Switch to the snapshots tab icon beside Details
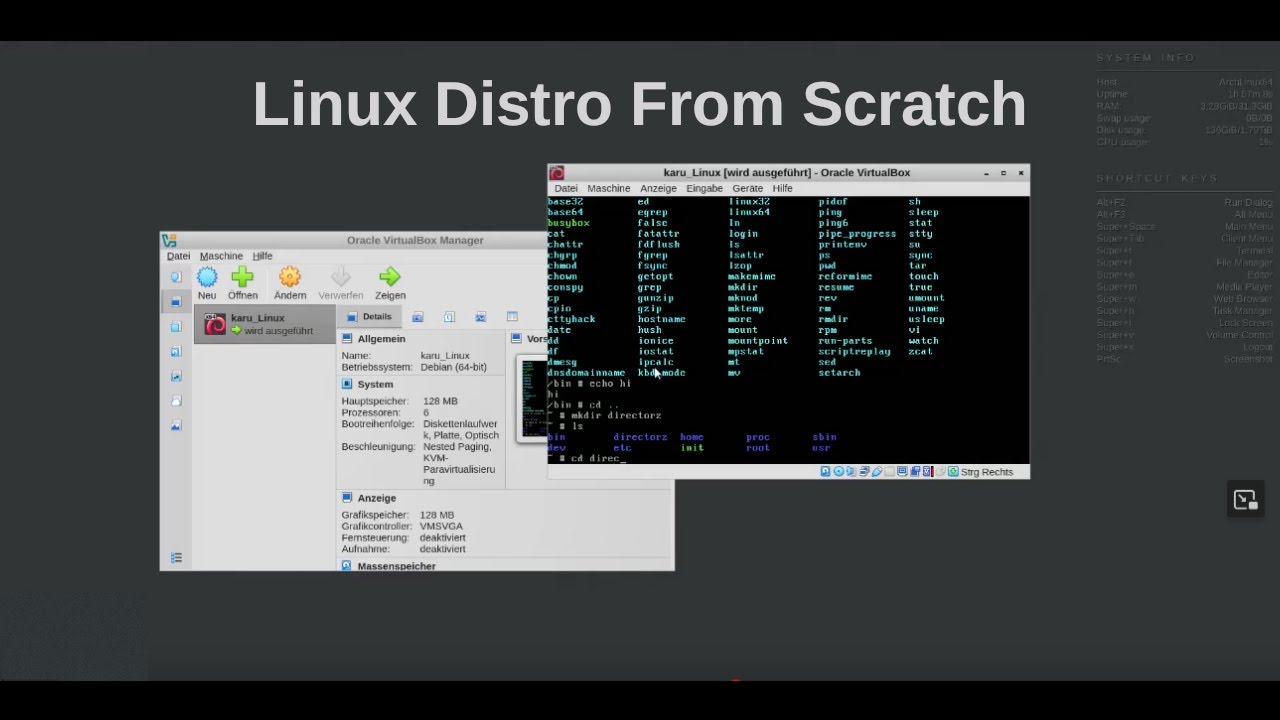1280x720 pixels. [x=418, y=317]
